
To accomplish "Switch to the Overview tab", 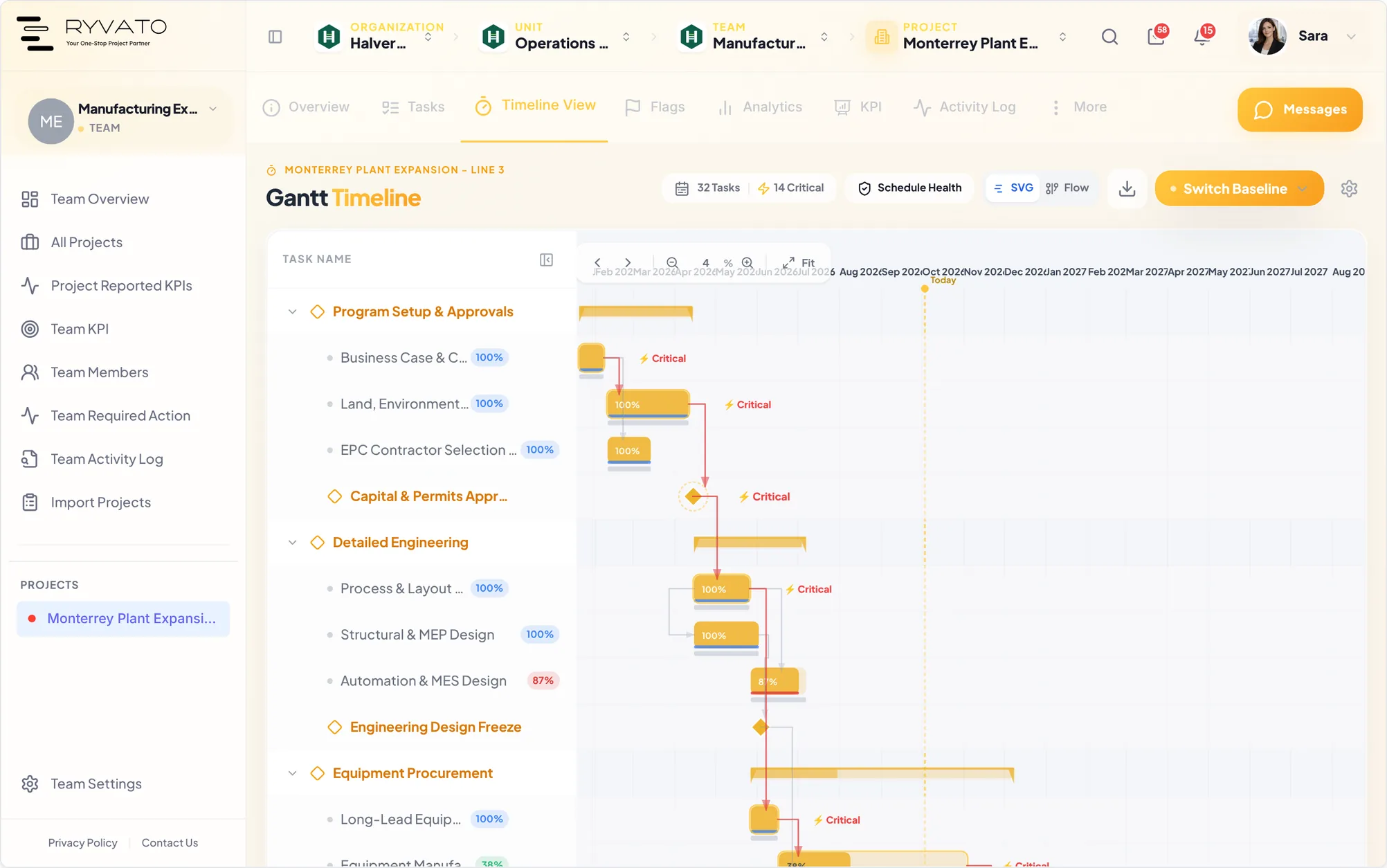I will click(x=306, y=107).
